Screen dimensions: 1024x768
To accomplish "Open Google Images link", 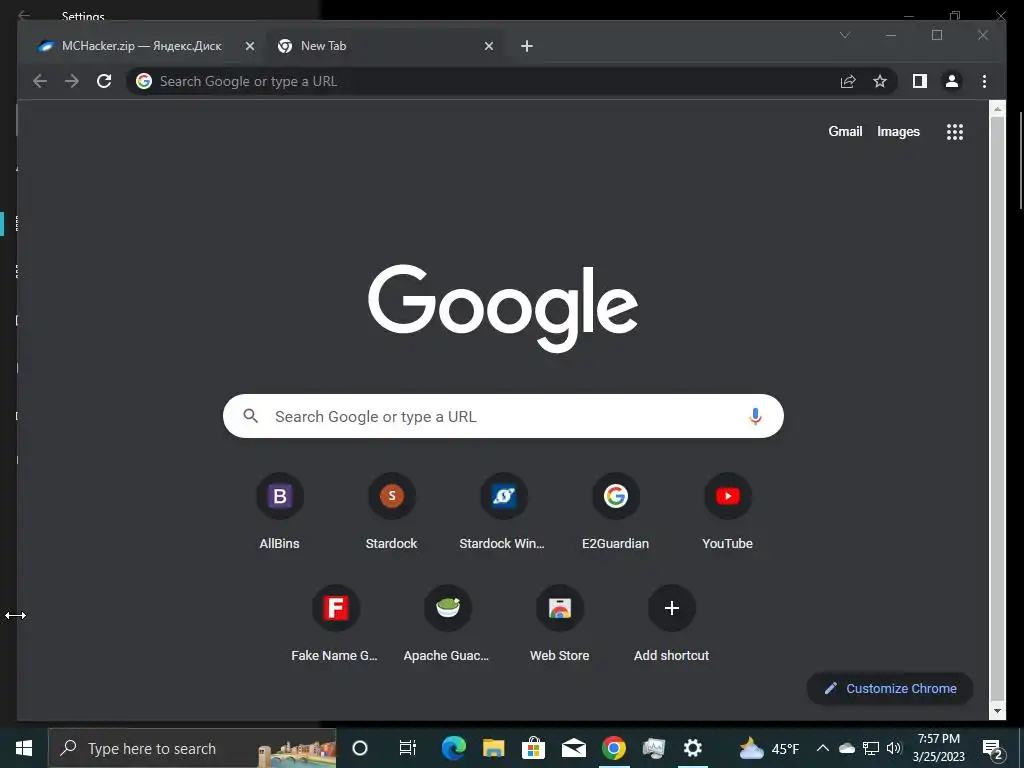I will pyautogui.click(x=898, y=131).
